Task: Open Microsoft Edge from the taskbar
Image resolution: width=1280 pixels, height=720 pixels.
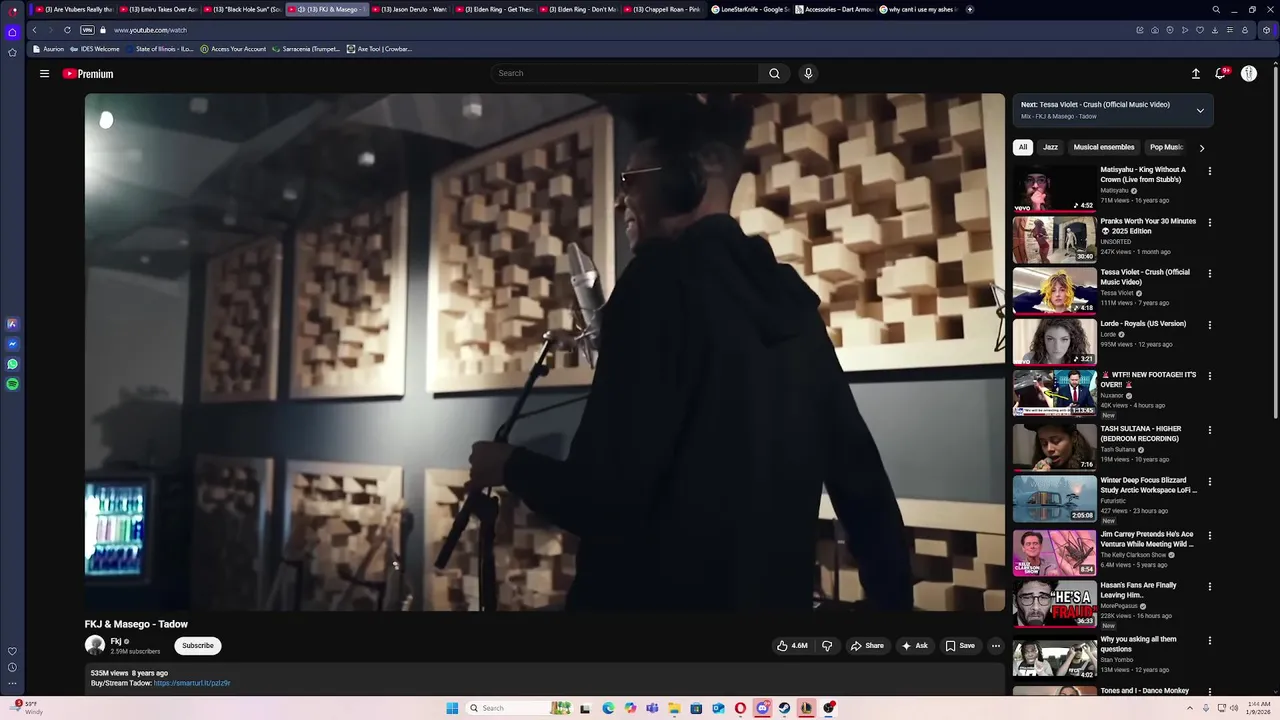Action: click(x=608, y=708)
